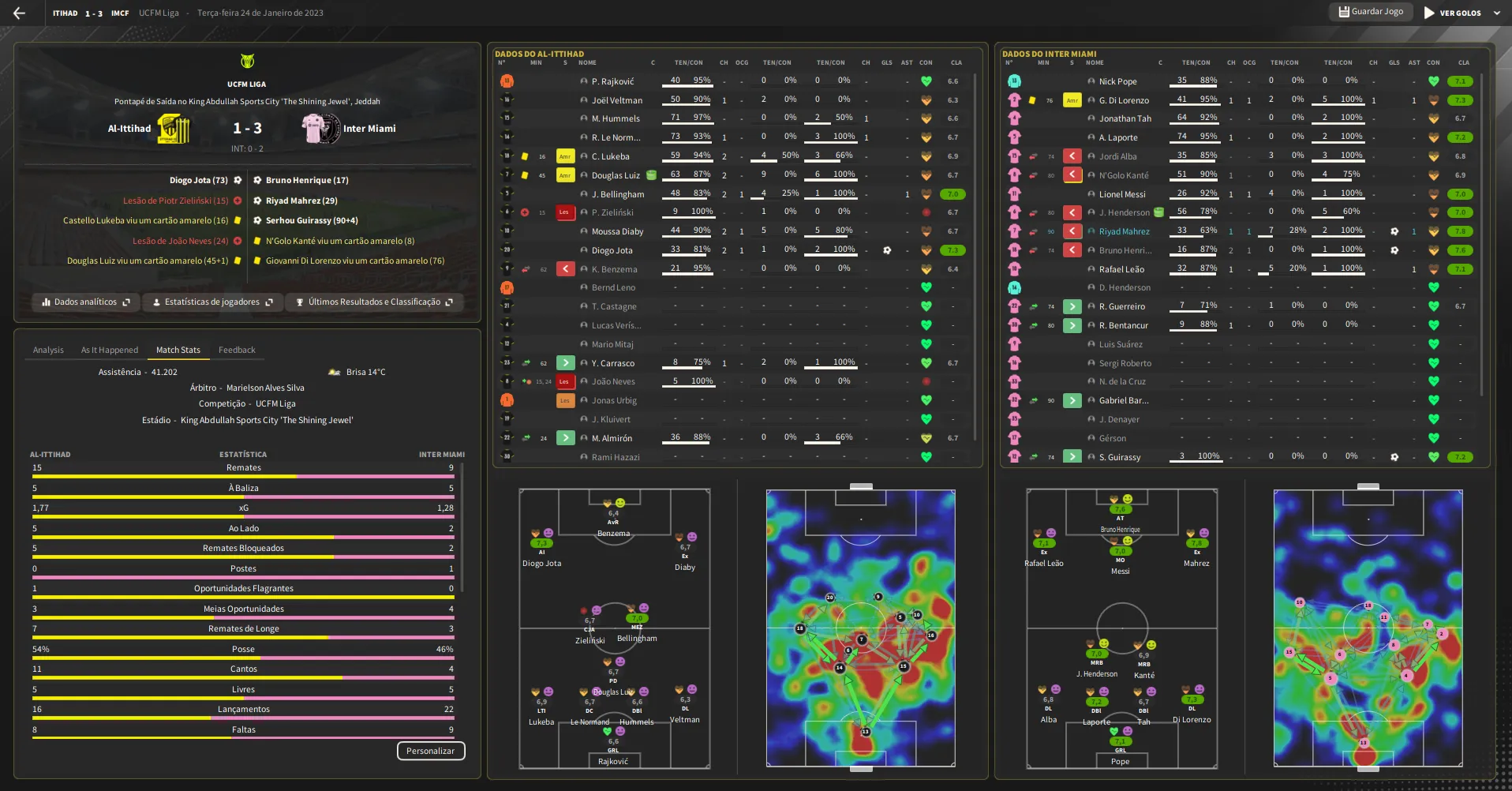Open the Feedback tab
The height and width of the screenshot is (791, 1512).
coord(237,350)
